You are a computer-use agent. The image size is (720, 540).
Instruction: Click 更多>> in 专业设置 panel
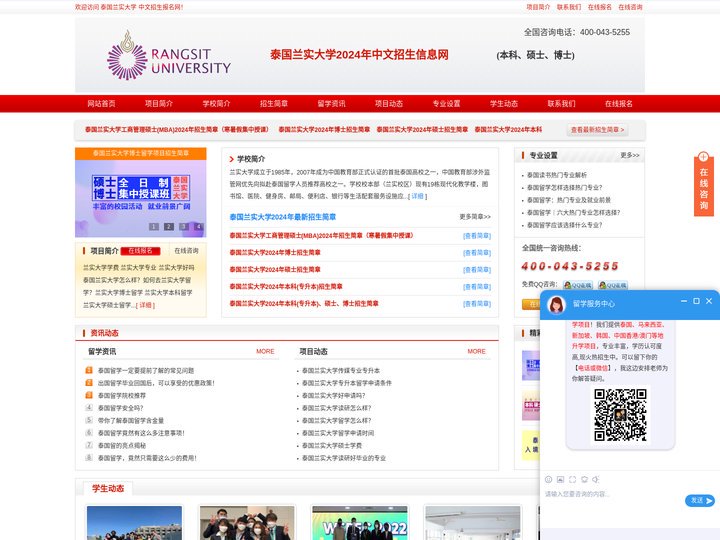click(630, 155)
